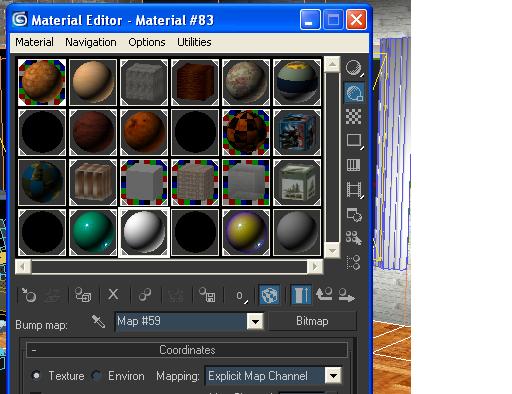The height and width of the screenshot is (394, 512).
Task: Open the Material menu
Action: point(34,42)
